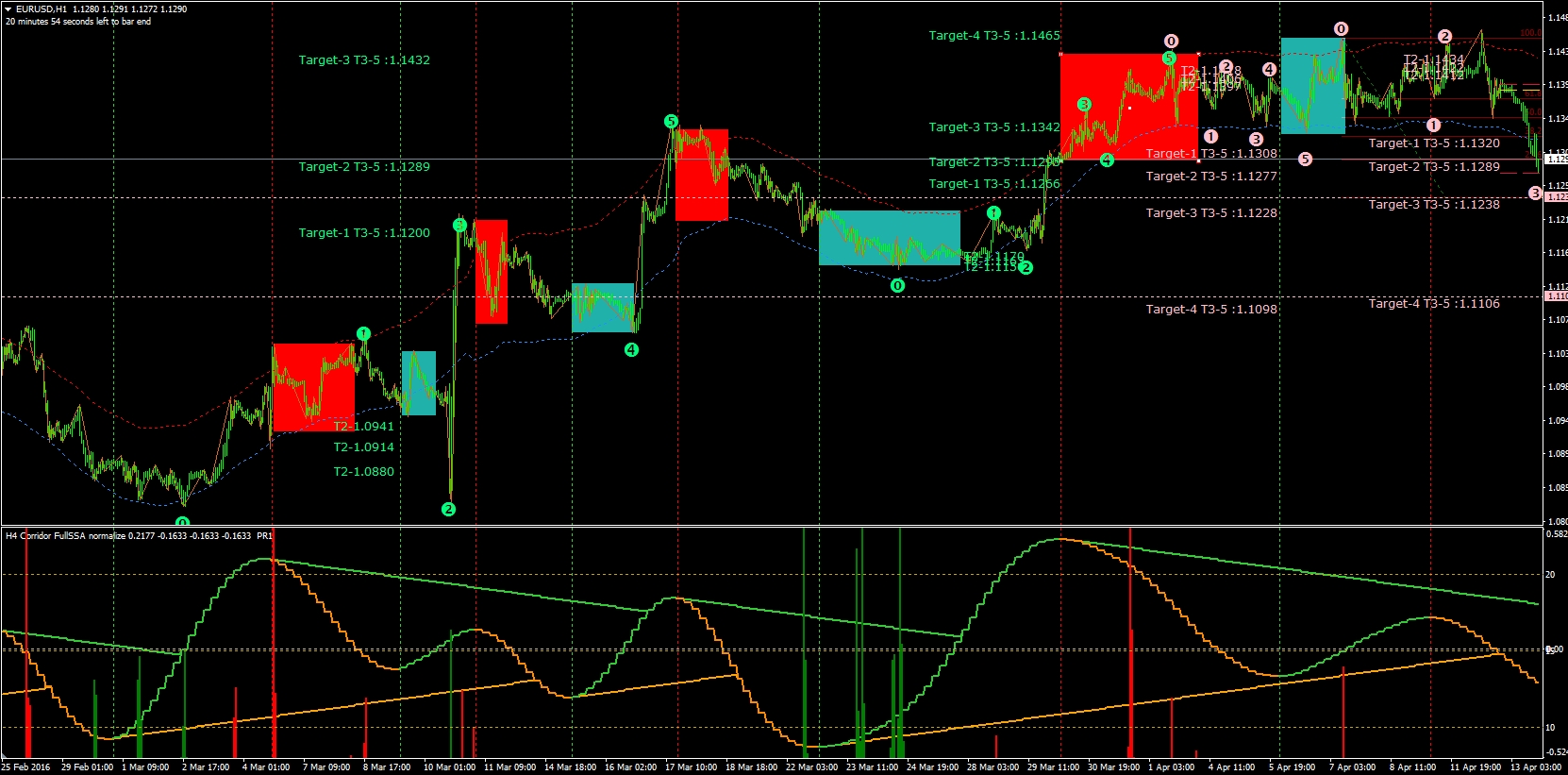The image size is (1568, 775).
Task: Select the leftmost red rectangle near 4 Mar
Action: click(314, 387)
